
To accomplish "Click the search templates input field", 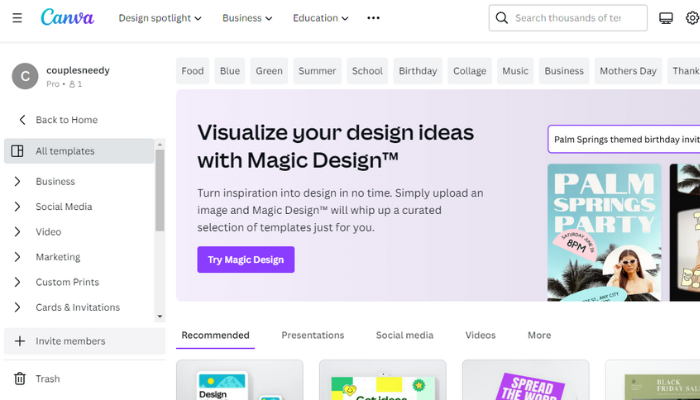I will tap(568, 18).
